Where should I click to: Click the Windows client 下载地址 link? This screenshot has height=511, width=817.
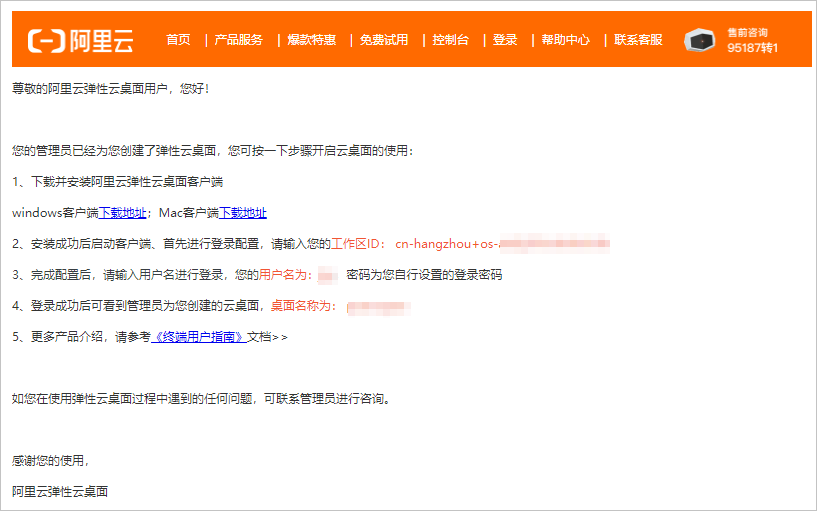click(x=122, y=213)
